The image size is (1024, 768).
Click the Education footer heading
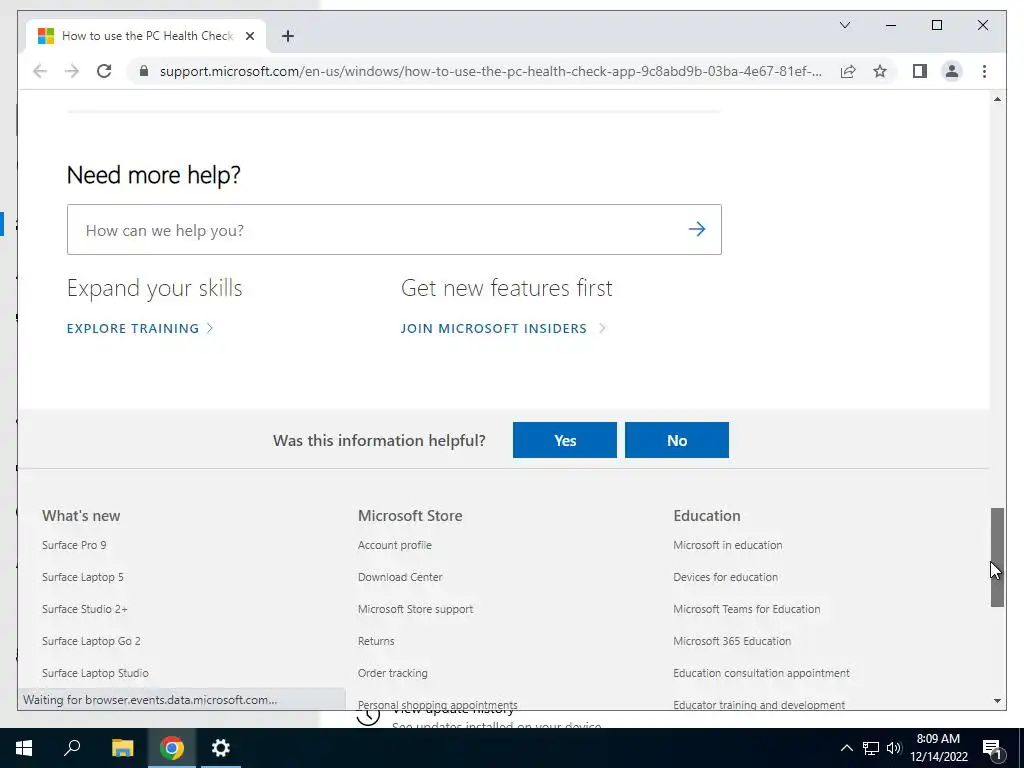(707, 515)
